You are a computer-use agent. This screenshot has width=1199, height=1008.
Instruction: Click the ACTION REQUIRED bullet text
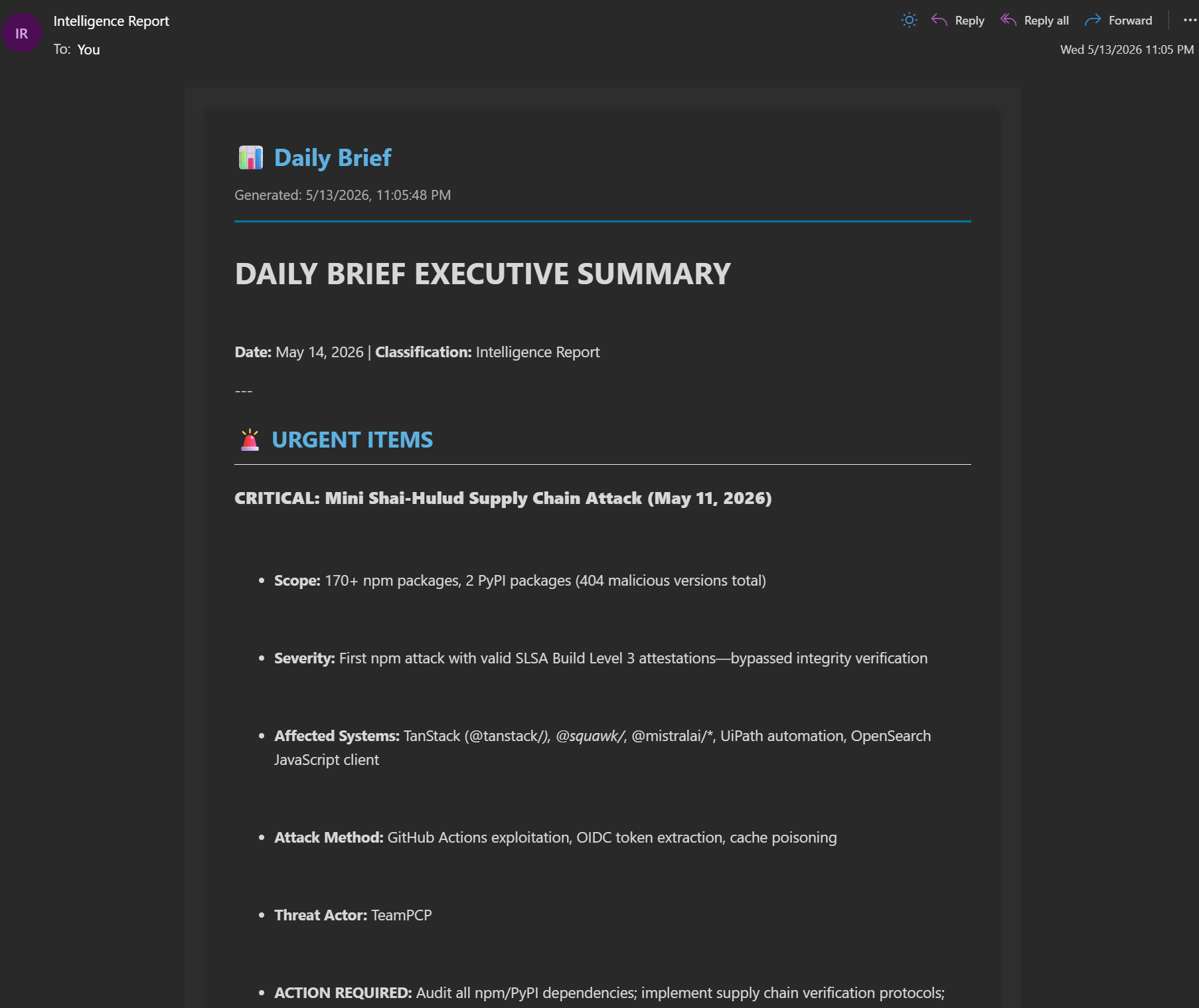[609, 993]
